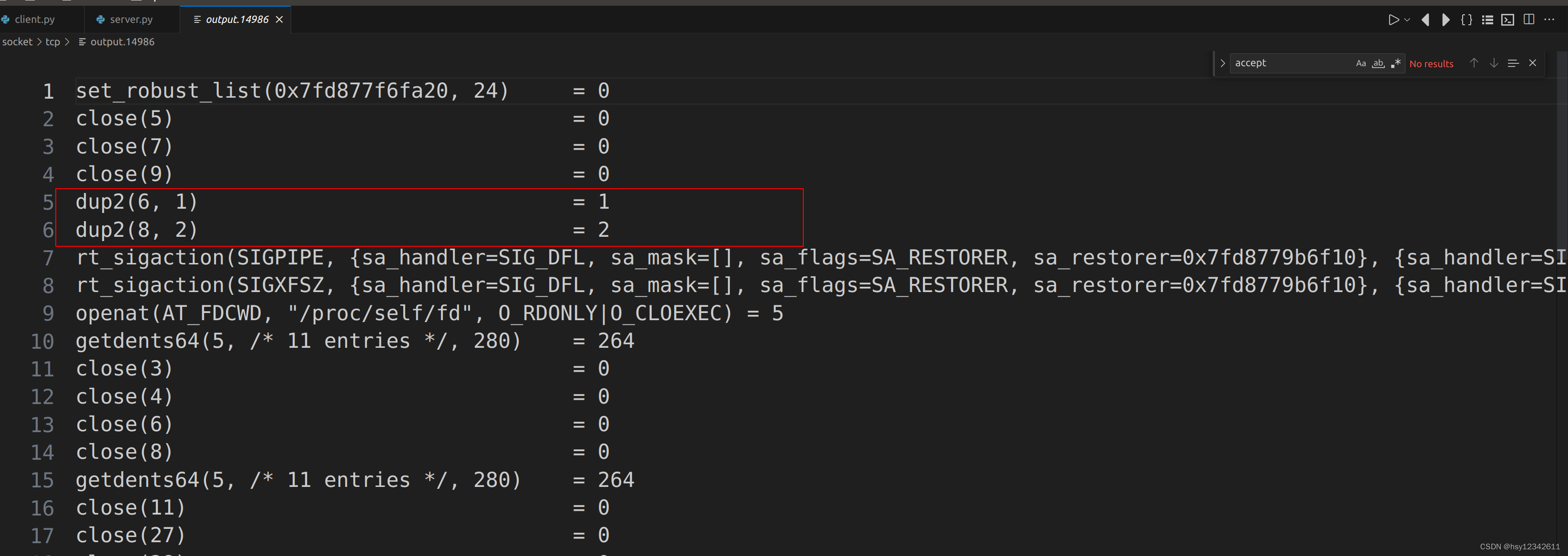Image resolution: width=1568 pixels, height=556 pixels.
Task: Switch to the client.py tab
Action: 34,20
